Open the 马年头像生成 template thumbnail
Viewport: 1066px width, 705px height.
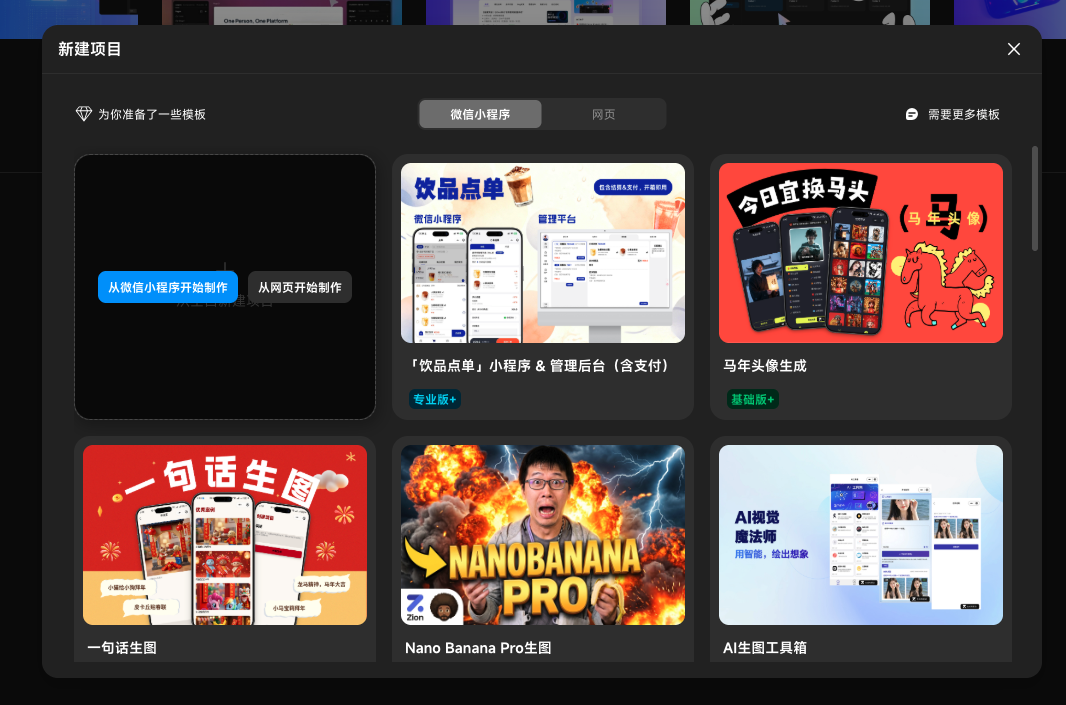tap(860, 253)
